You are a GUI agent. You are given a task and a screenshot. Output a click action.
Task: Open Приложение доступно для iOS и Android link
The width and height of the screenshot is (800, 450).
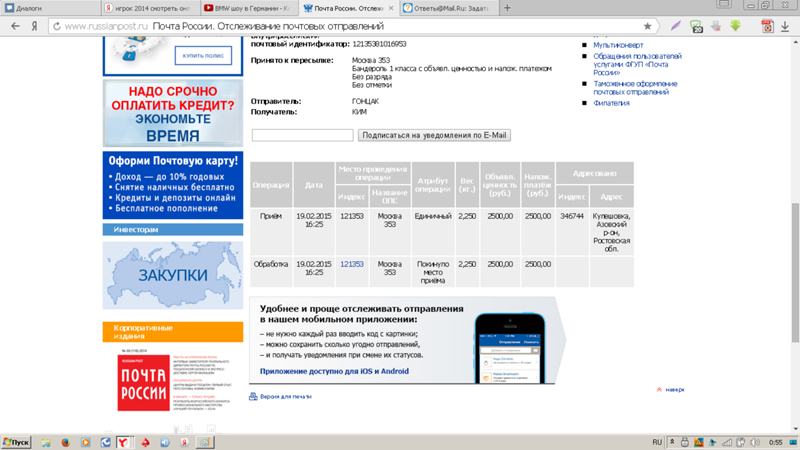(x=334, y=371)
